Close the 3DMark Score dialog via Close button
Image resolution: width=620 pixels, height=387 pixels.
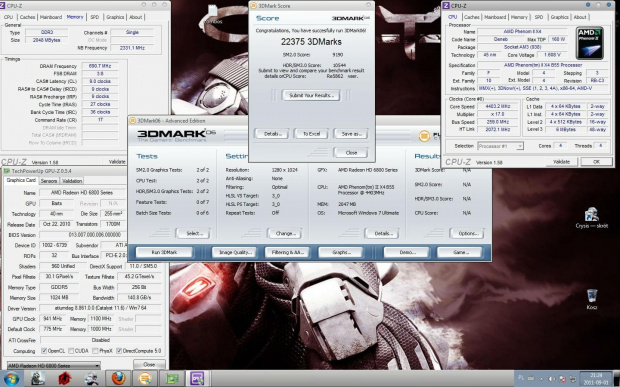[351, 153]
